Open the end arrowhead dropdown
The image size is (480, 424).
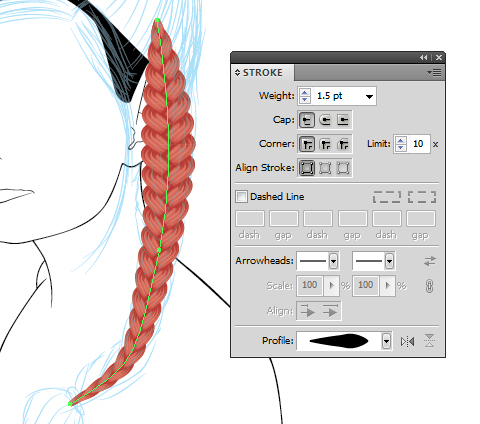click(x=389, y=261)
